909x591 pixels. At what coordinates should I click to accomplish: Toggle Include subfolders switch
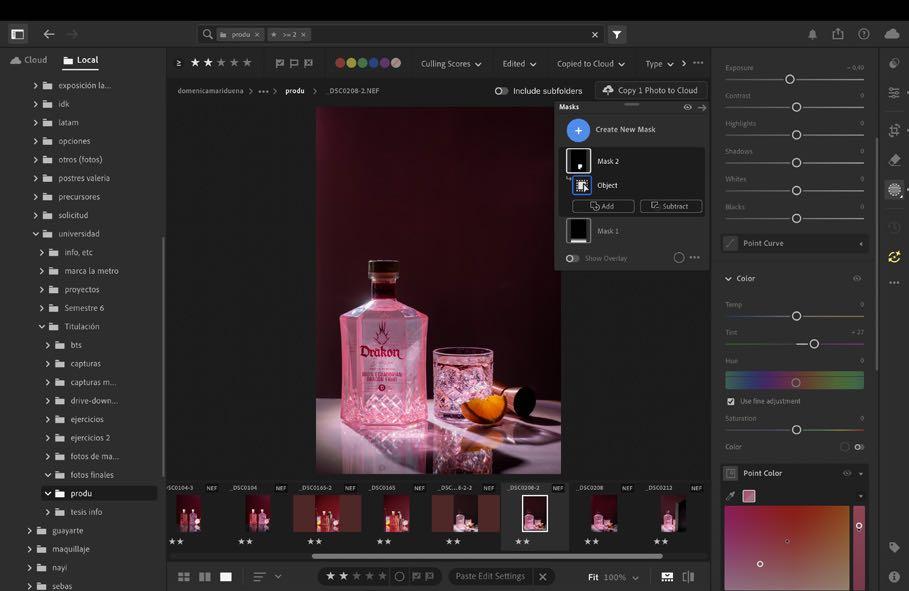(501, 91)
